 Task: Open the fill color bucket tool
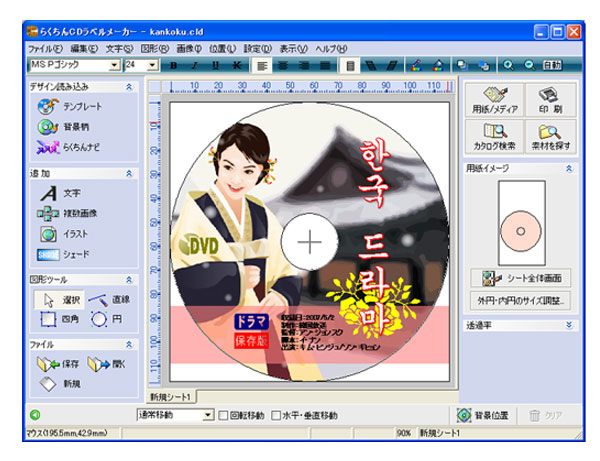tap(438, 65)
